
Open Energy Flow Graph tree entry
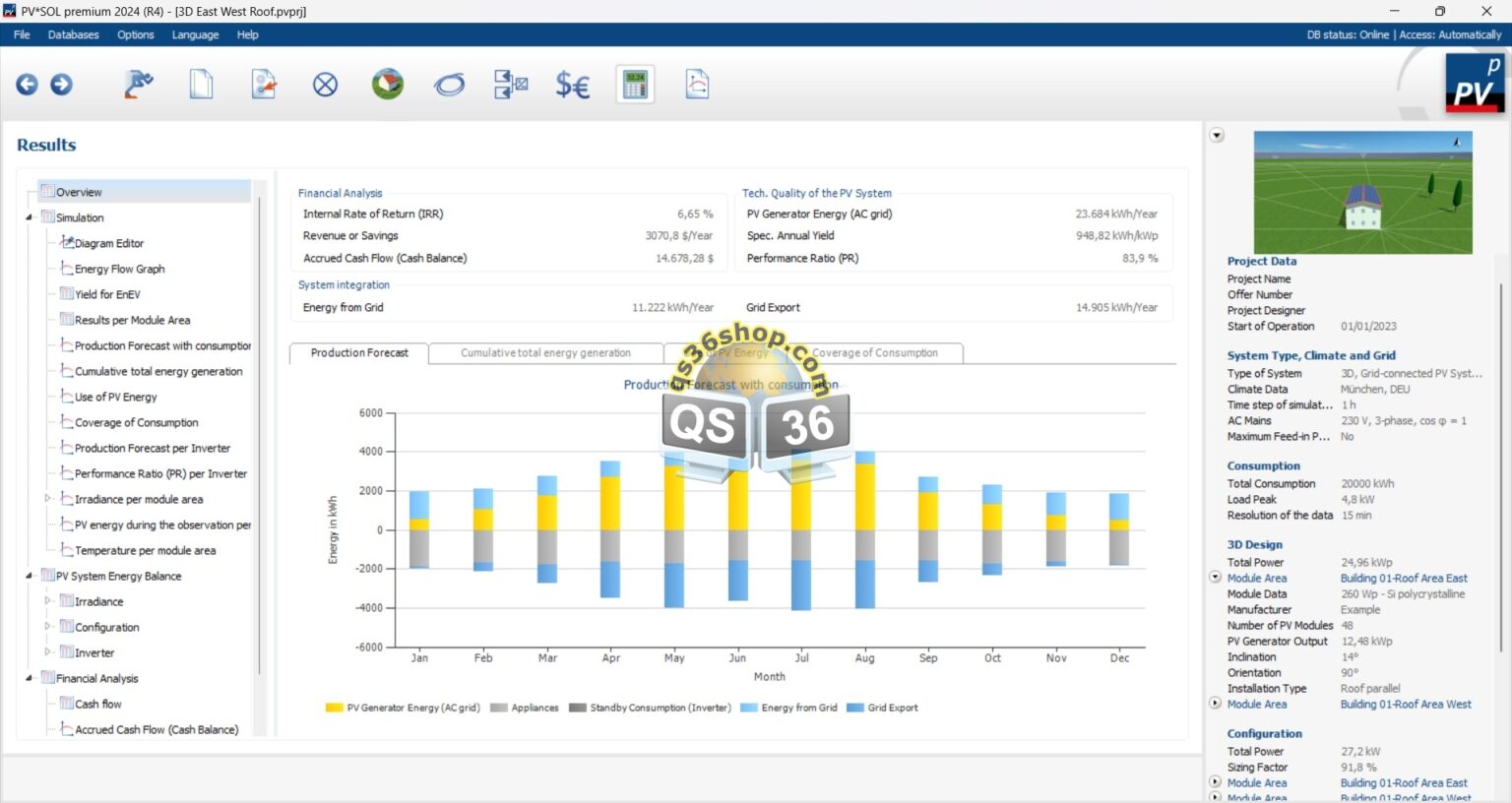pos(119,269)
